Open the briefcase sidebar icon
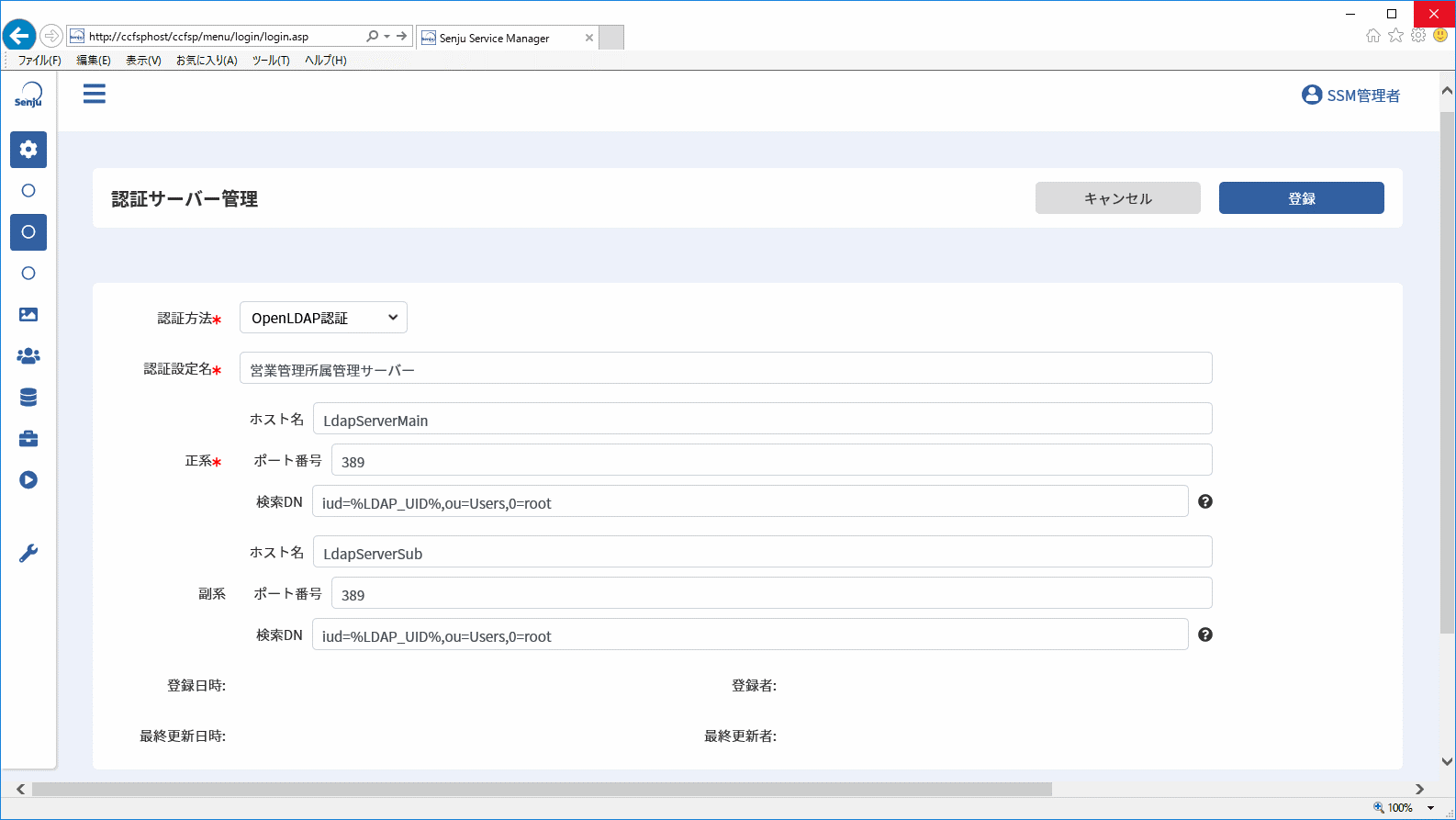This screenshot has height=820, width=1456. point(28,439)
